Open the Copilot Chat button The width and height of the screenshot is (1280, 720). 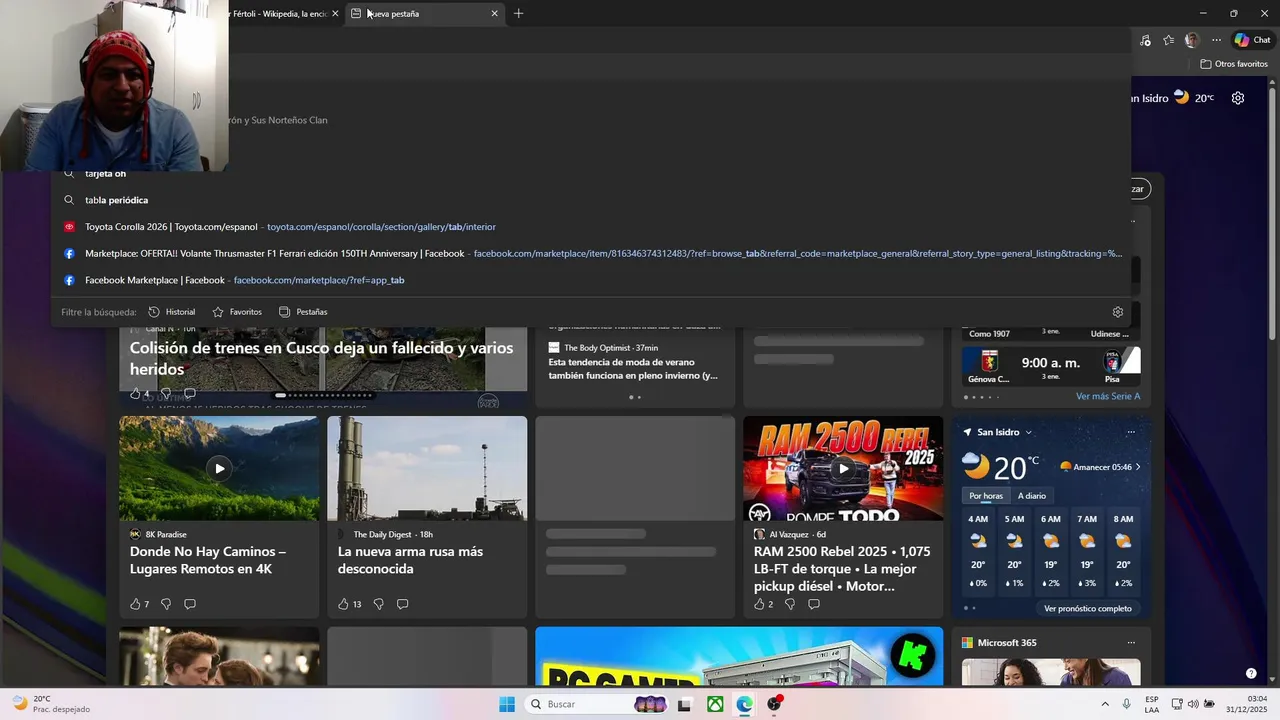click(x=1252, y=40)
